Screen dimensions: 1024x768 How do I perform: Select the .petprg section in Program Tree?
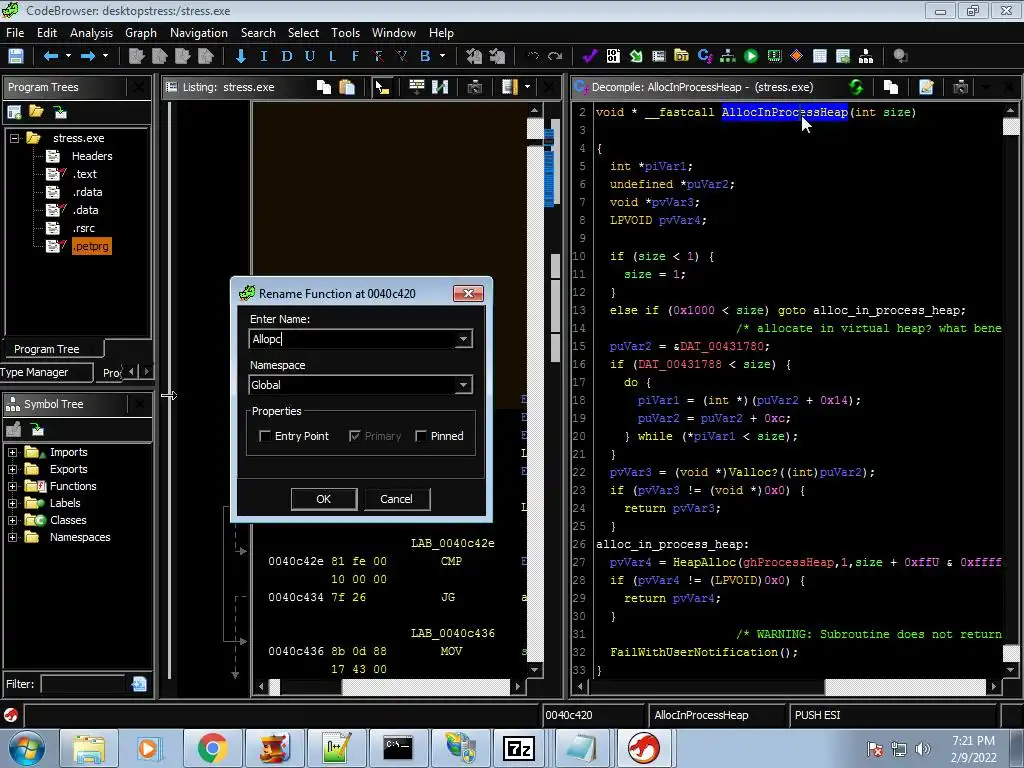(x=91, y=246)
